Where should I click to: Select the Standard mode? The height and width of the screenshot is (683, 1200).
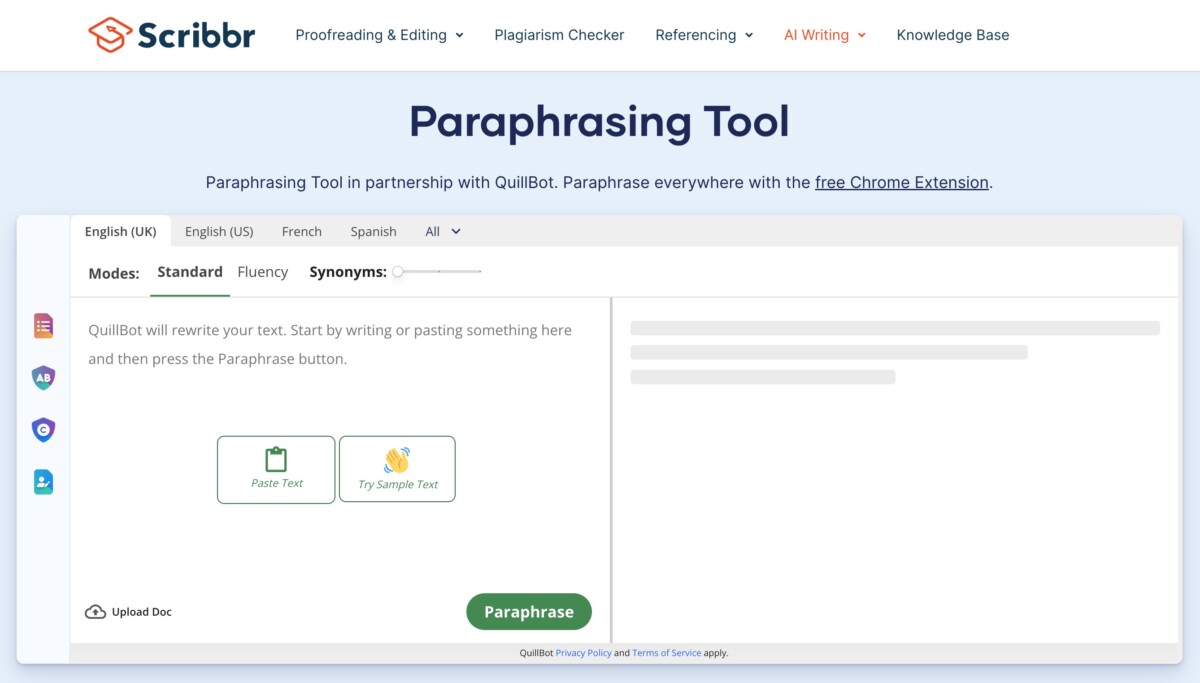point(190,272)
